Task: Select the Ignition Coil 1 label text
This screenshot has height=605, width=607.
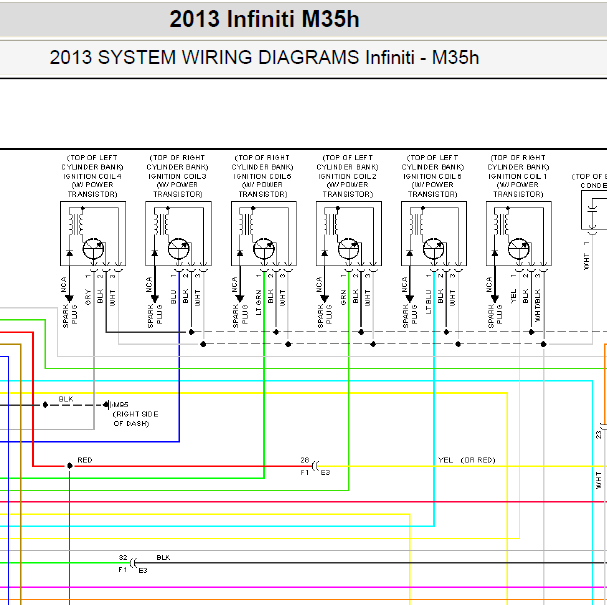Action: point(518,176)
